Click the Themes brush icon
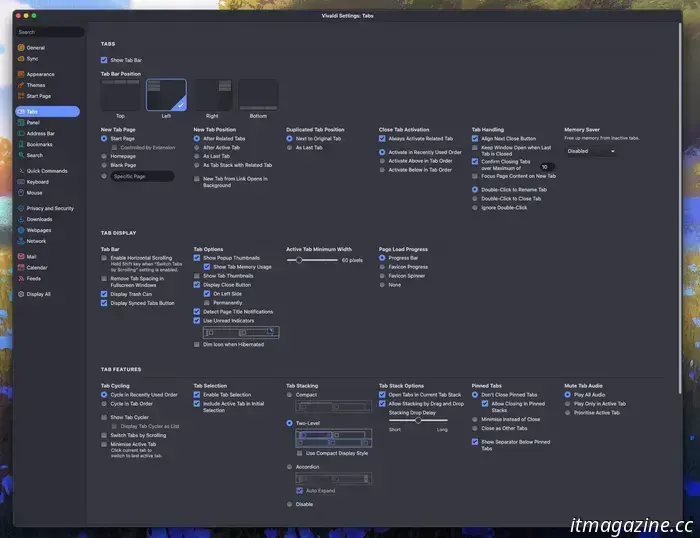The image size is (700, 538). 21,85
